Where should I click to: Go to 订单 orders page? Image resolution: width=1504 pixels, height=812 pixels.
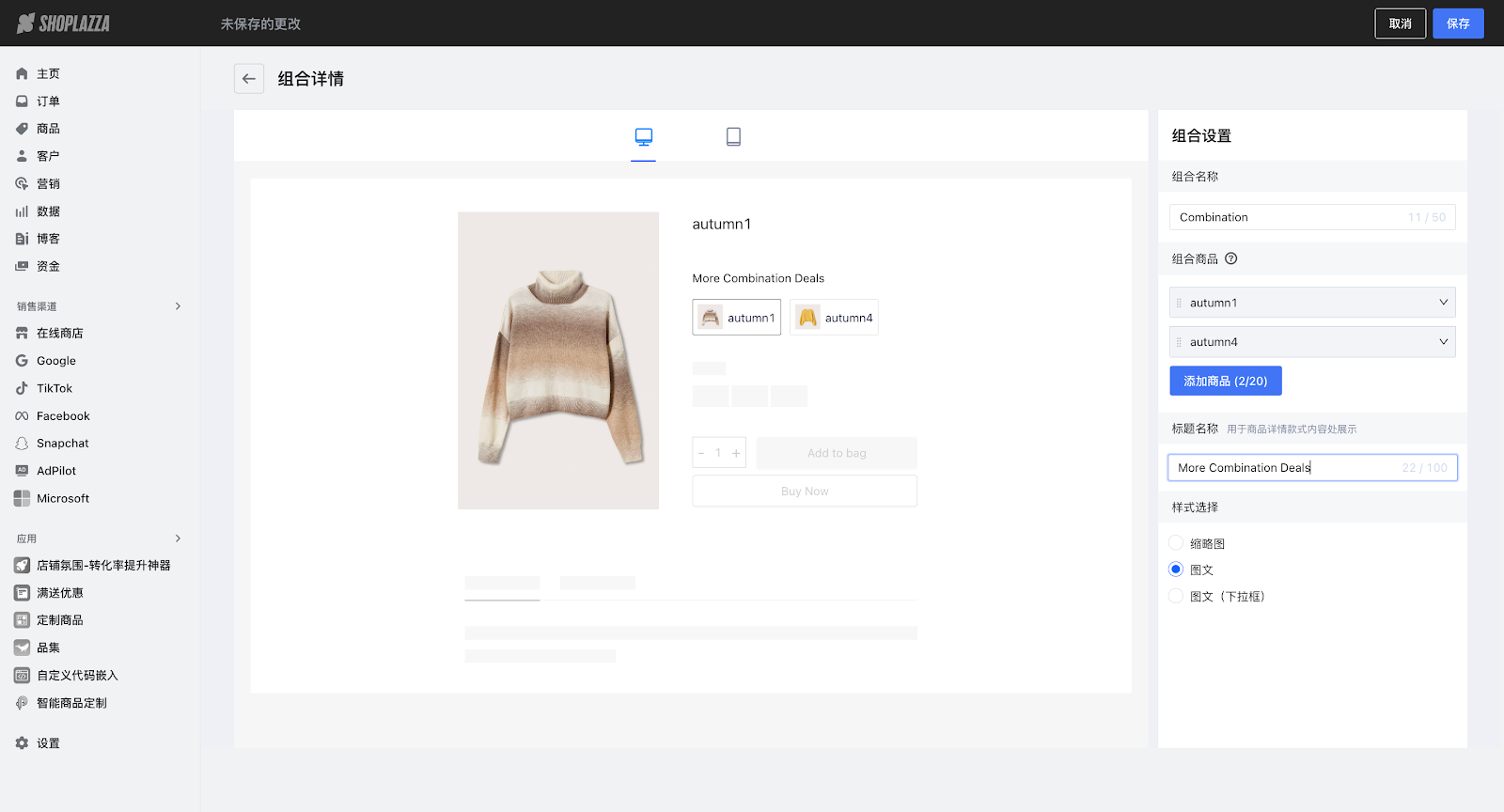48,101
